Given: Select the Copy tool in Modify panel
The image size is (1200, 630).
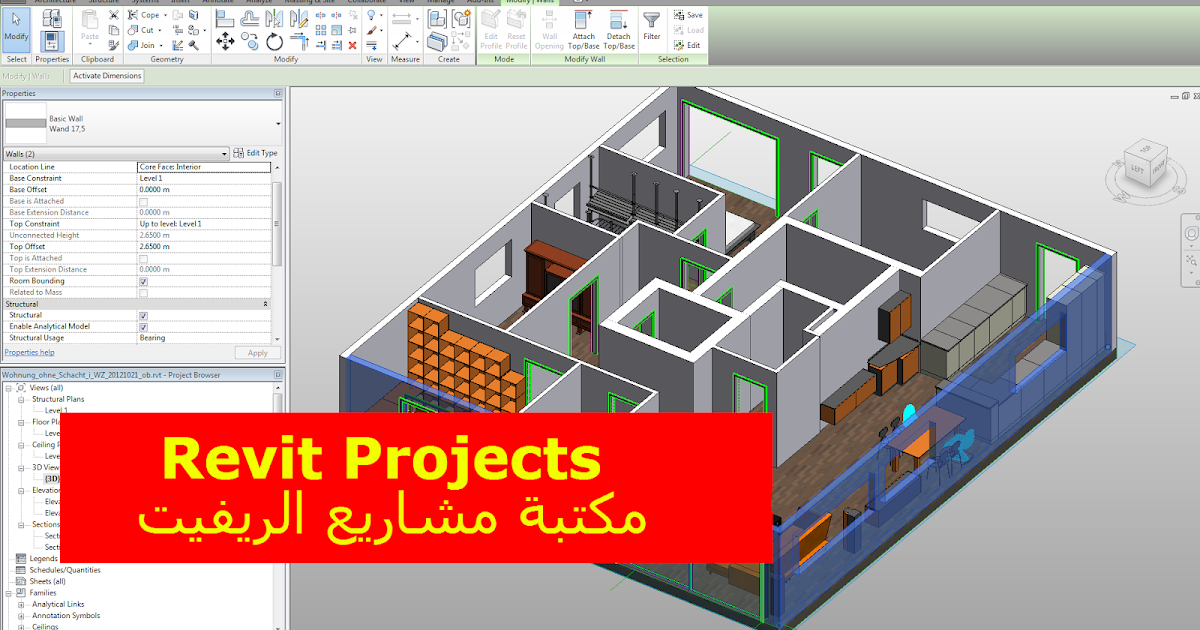Looking at the screenshot, I should (250, 41).
